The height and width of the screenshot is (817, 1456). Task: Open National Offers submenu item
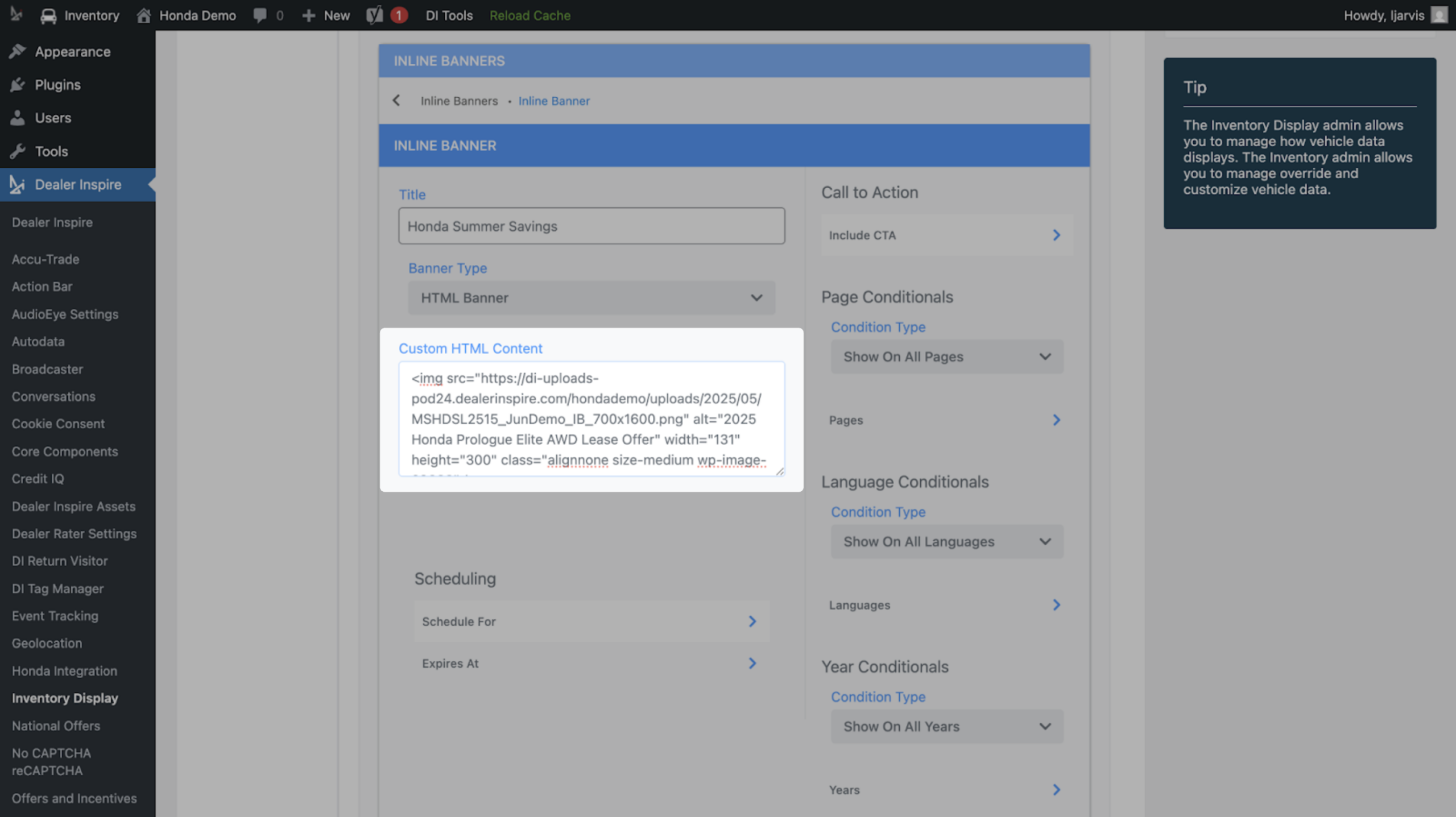56,725
